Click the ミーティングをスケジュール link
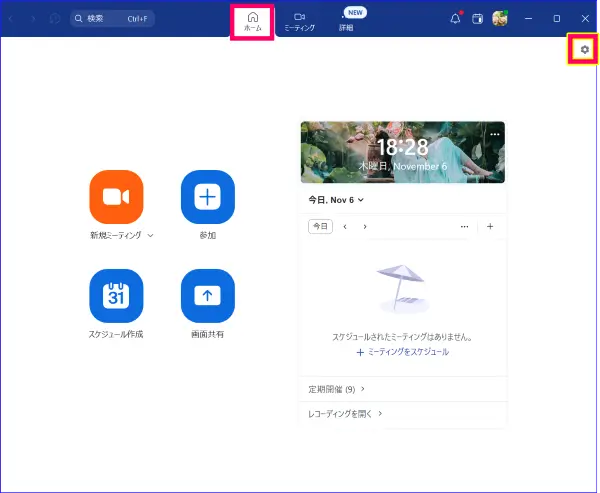The height and width of the screenshot is (493, 600). (402, 352)
